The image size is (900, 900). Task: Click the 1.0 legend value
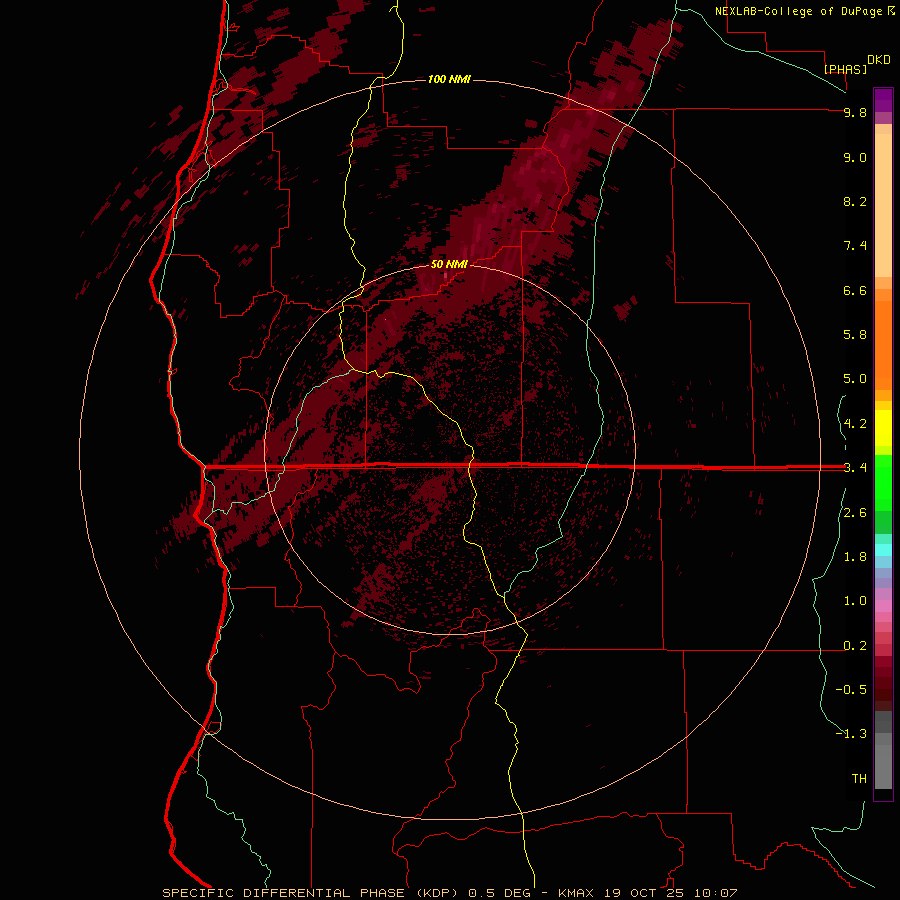click(855, 601)
